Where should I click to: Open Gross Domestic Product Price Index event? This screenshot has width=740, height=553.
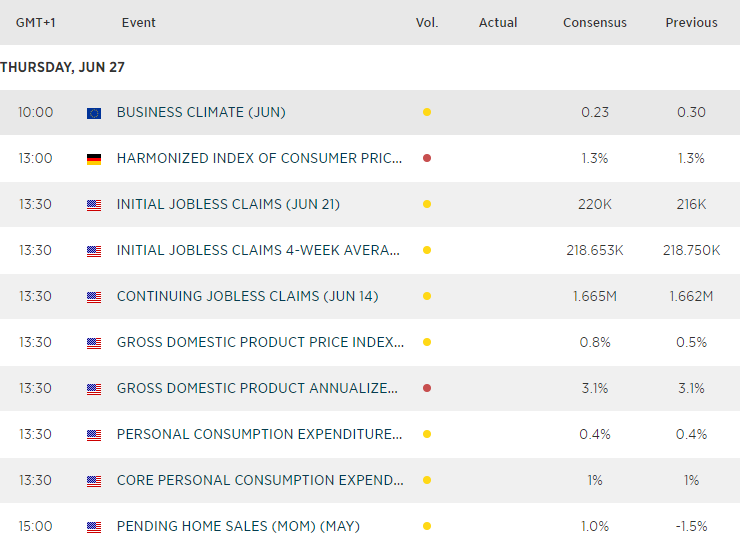tap(260, 342)
